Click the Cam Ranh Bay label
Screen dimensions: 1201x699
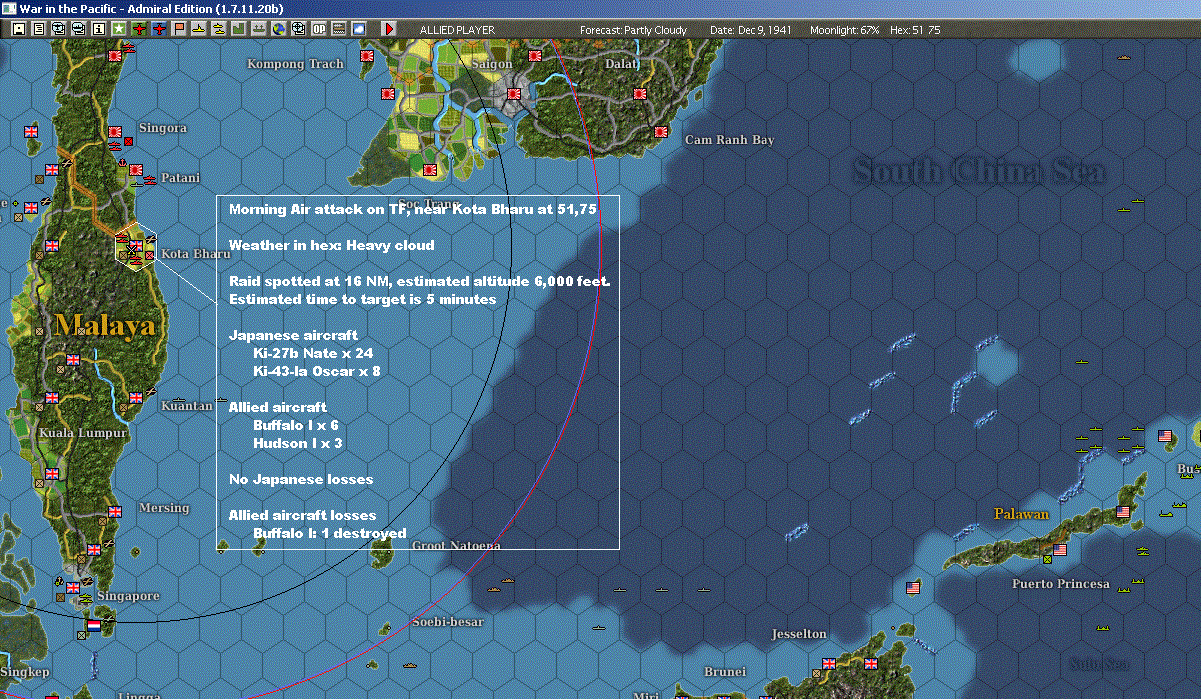click(729, 140)
